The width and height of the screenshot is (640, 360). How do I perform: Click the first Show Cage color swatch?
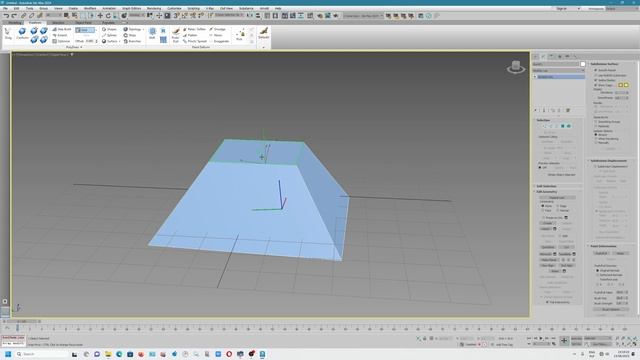pyautogui.click(x=620, y=85)
